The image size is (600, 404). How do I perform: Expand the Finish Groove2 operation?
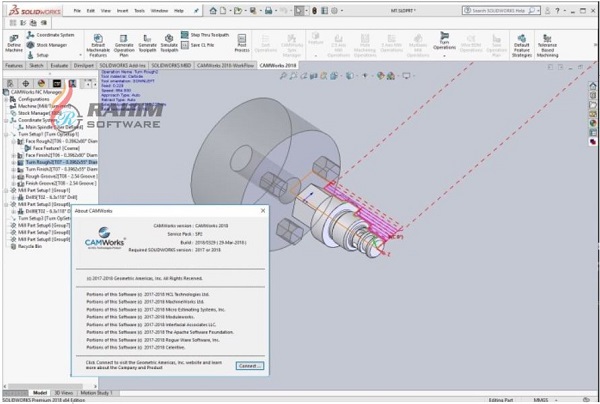click(x=14, y=184)
